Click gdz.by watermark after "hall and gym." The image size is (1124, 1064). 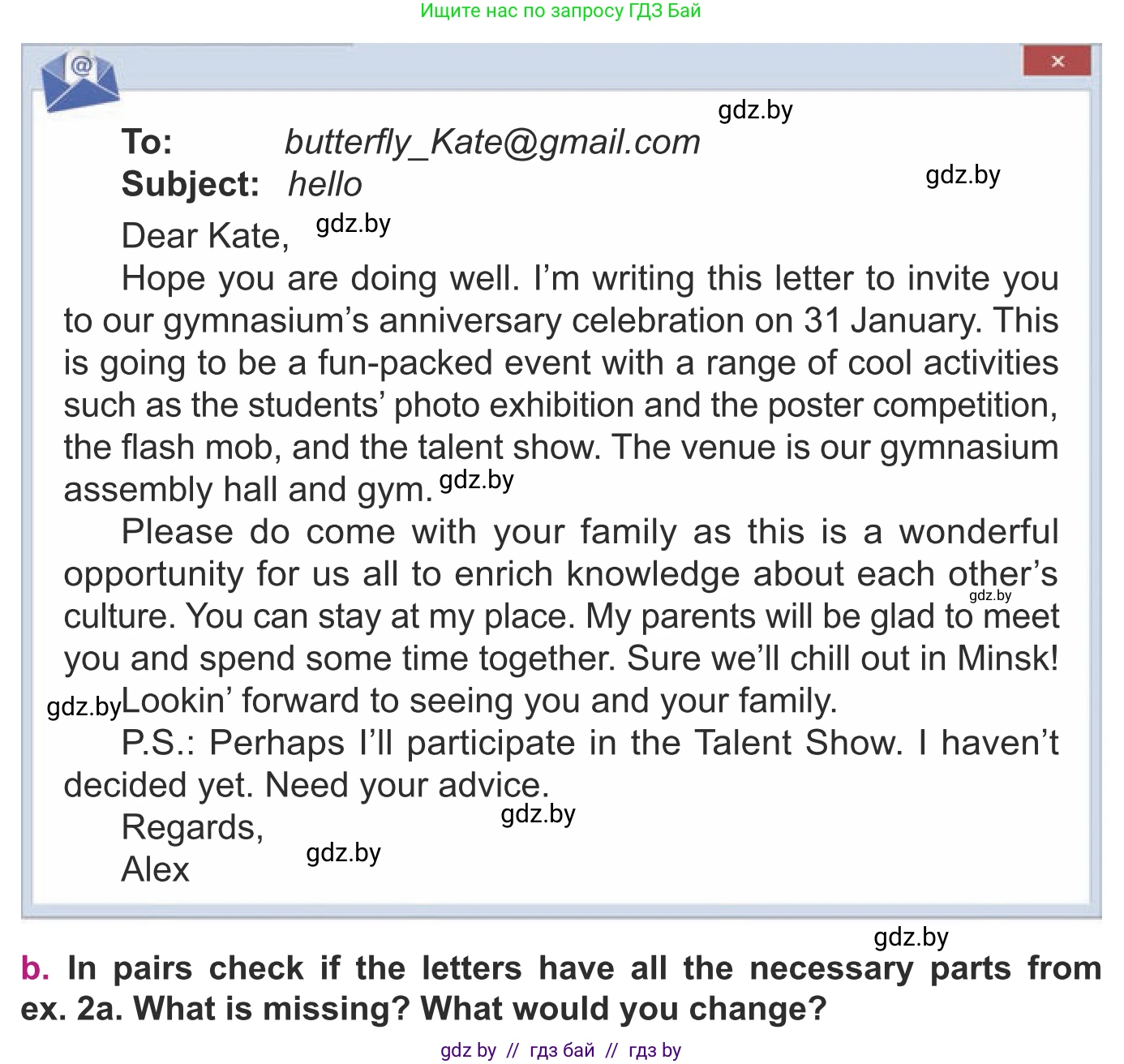pyautogui.click(x=477, y=480)
